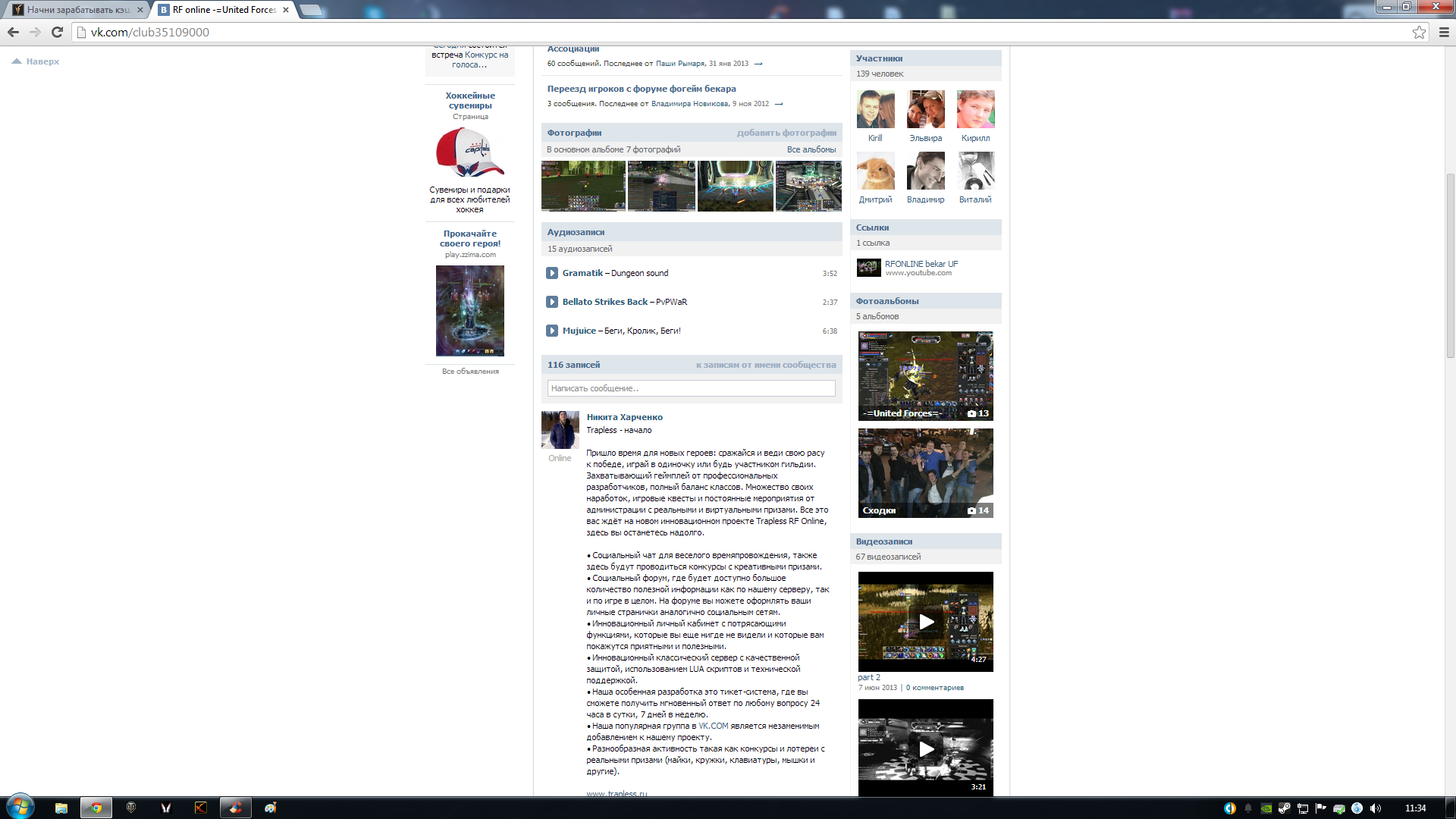Open the Видеозаписи section header
Image resolution: width=1456 pixels, height=819 pixels.
click(x=925, y=541)
